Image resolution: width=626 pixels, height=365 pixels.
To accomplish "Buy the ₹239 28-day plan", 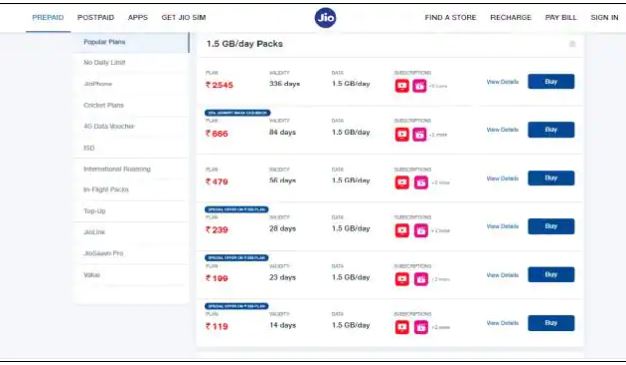I will coord(551,226).
